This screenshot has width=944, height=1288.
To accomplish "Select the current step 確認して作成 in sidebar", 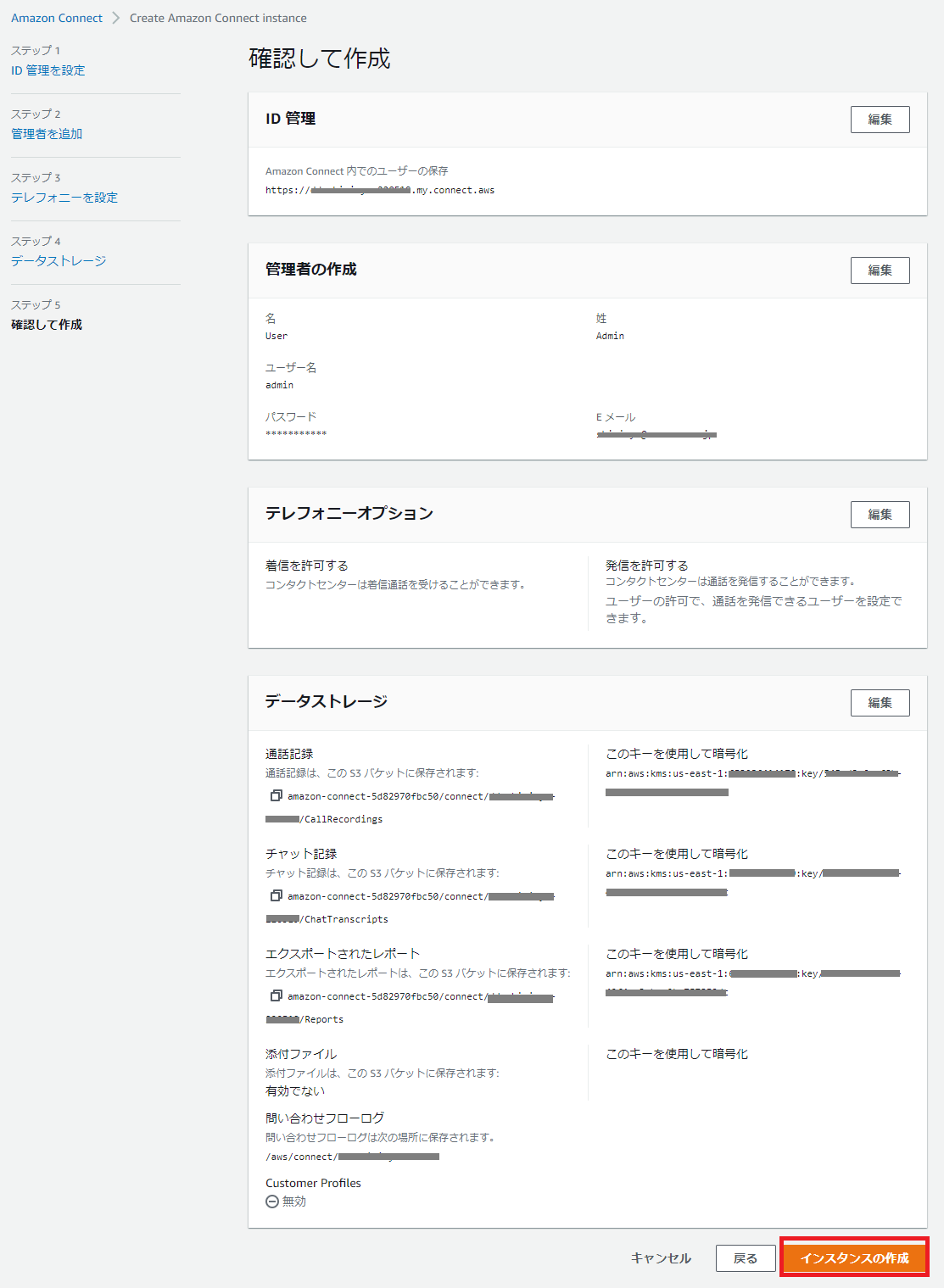I will pos(47,325).
